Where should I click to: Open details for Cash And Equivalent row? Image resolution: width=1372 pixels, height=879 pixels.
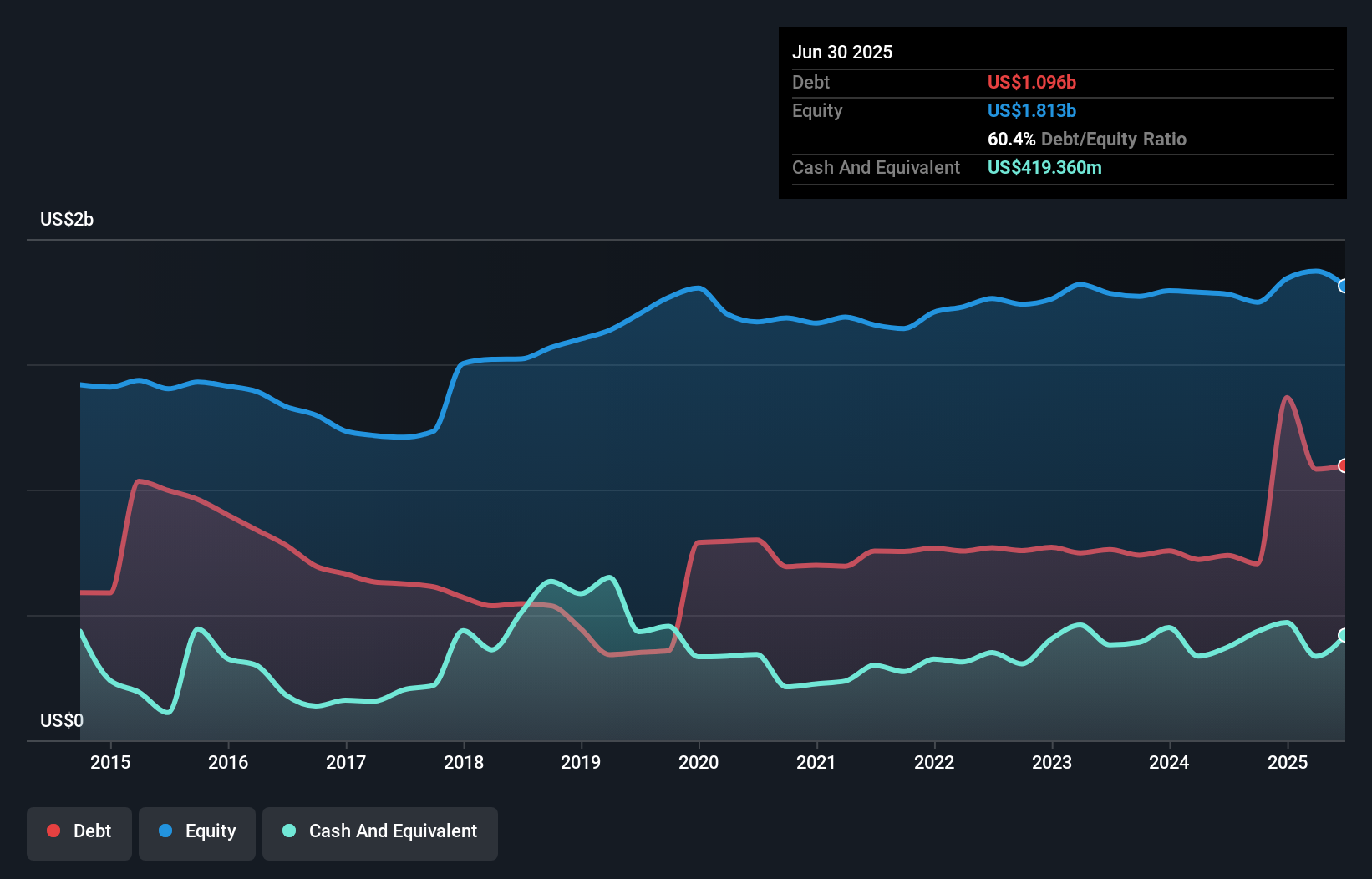click(876, 167)
